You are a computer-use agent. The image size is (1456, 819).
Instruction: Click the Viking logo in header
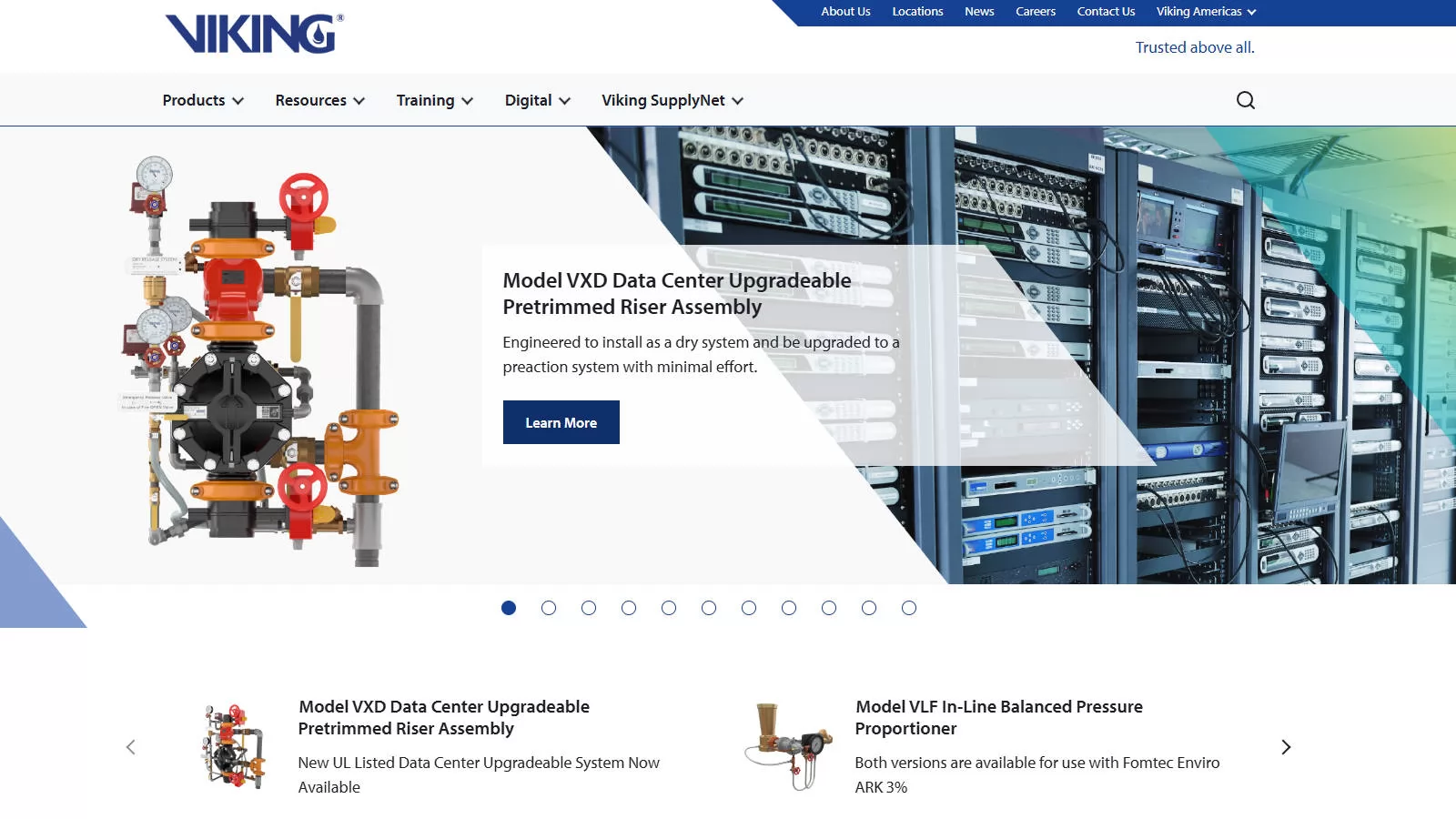tap(254, 35)
